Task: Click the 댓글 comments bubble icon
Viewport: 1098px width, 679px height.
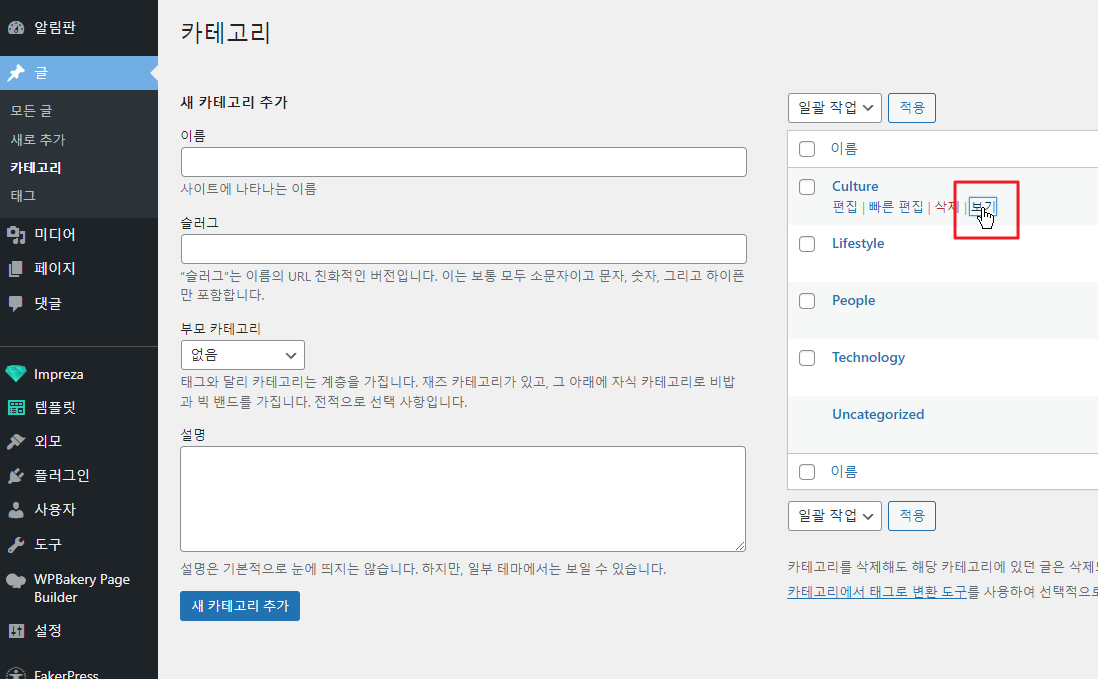Action: 16,303
